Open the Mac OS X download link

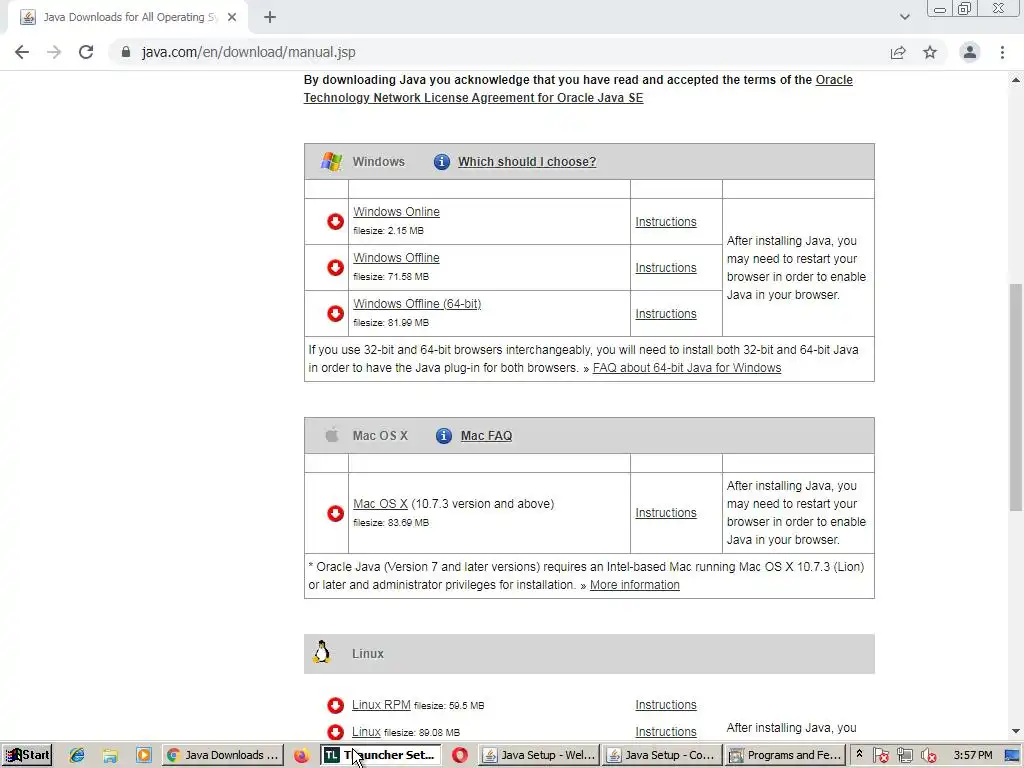pos(380,504)
